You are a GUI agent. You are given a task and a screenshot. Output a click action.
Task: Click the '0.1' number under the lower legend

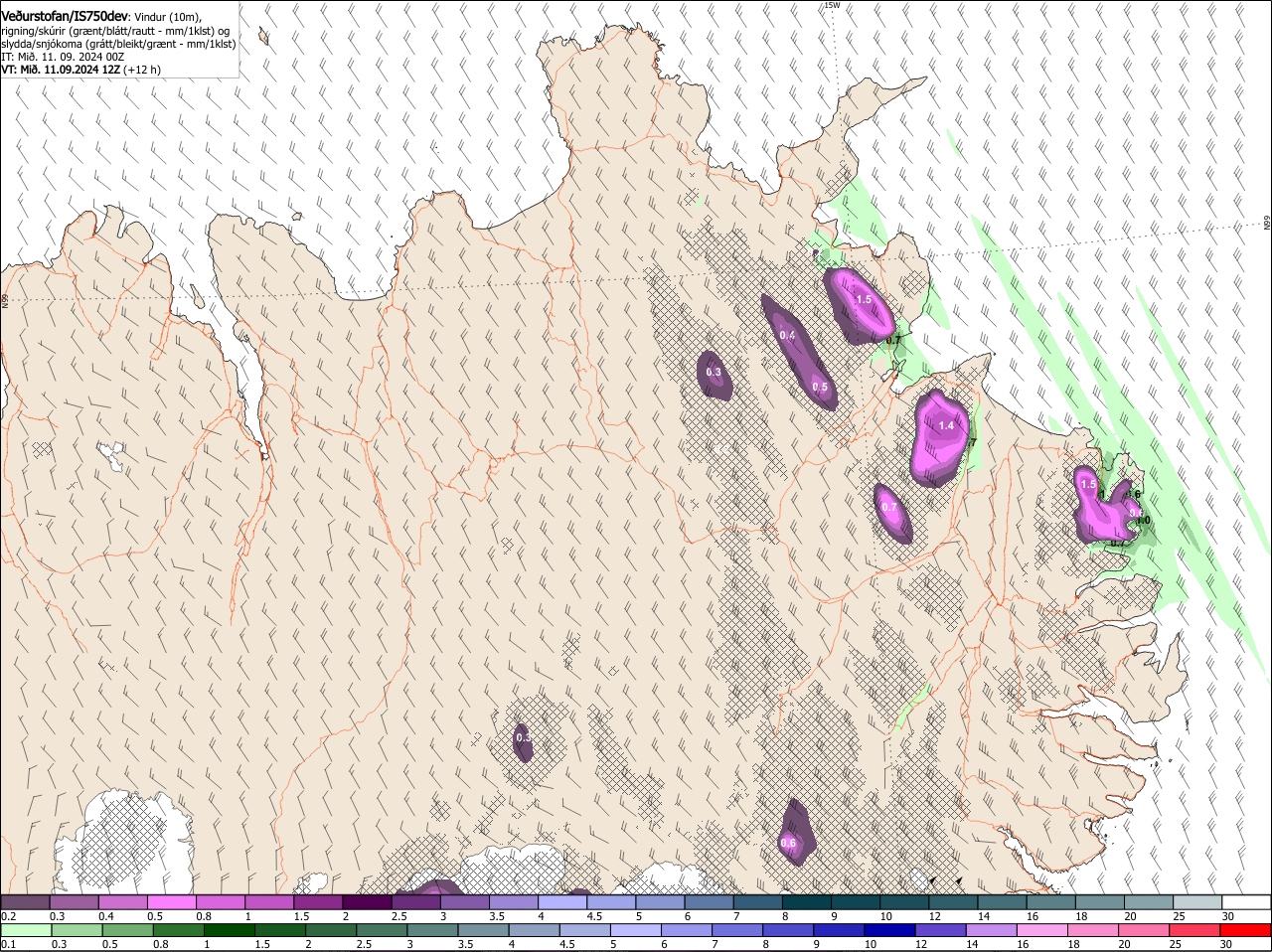[8, 944]
